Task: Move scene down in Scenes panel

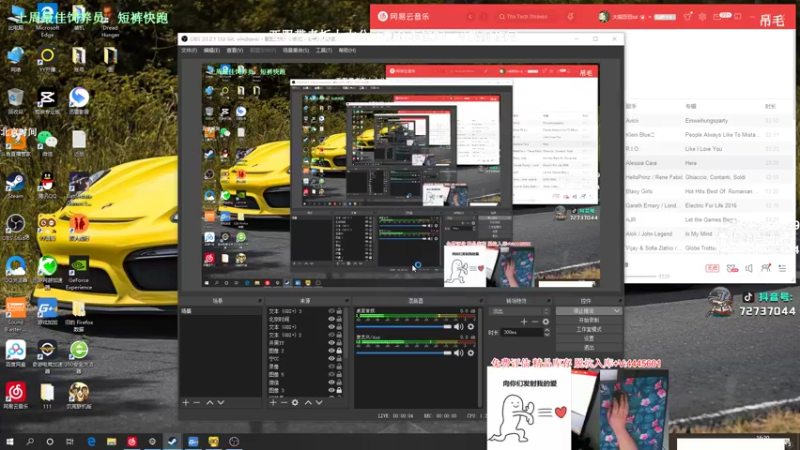Action: coord(221,403)
